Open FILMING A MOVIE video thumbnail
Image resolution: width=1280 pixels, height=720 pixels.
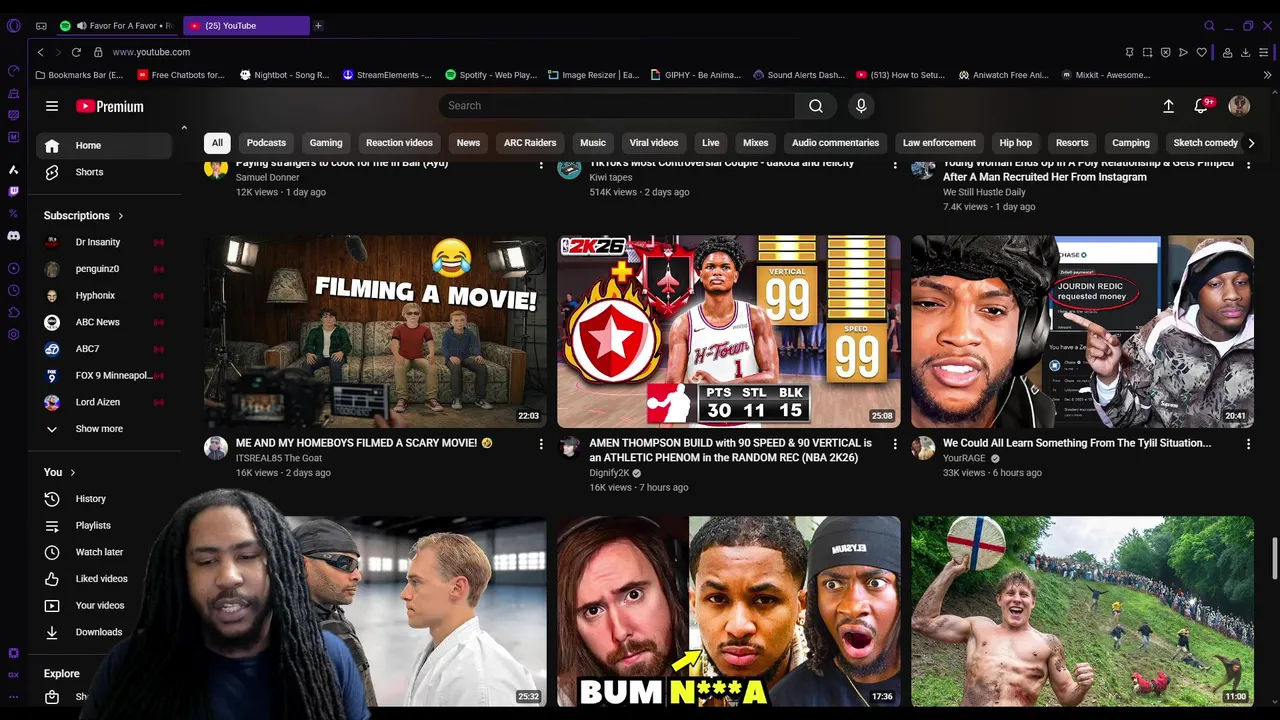point(376,332)
